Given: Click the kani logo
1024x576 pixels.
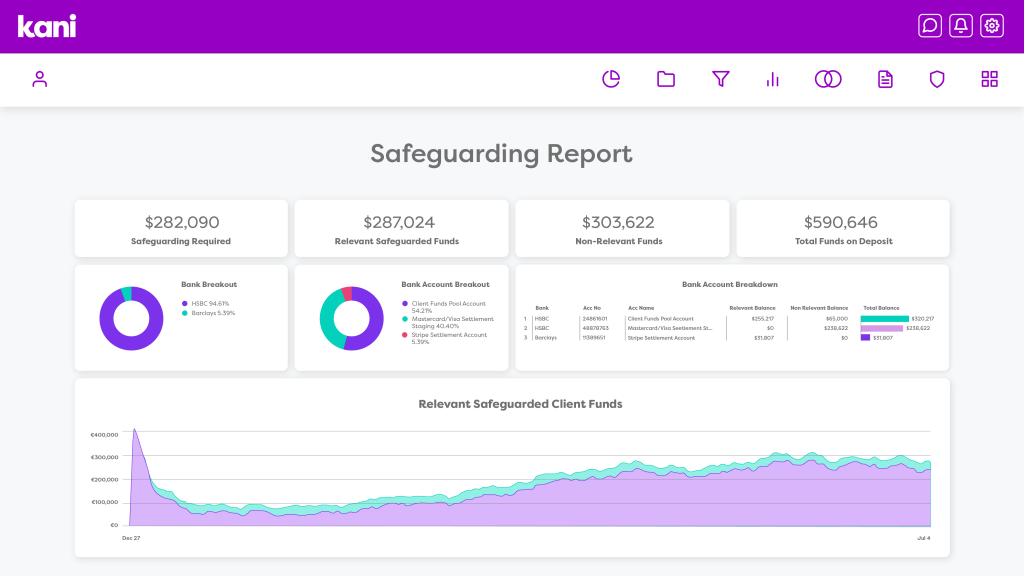Looking at the screenshot, I should pyautogui.click(x=47, y=26).
